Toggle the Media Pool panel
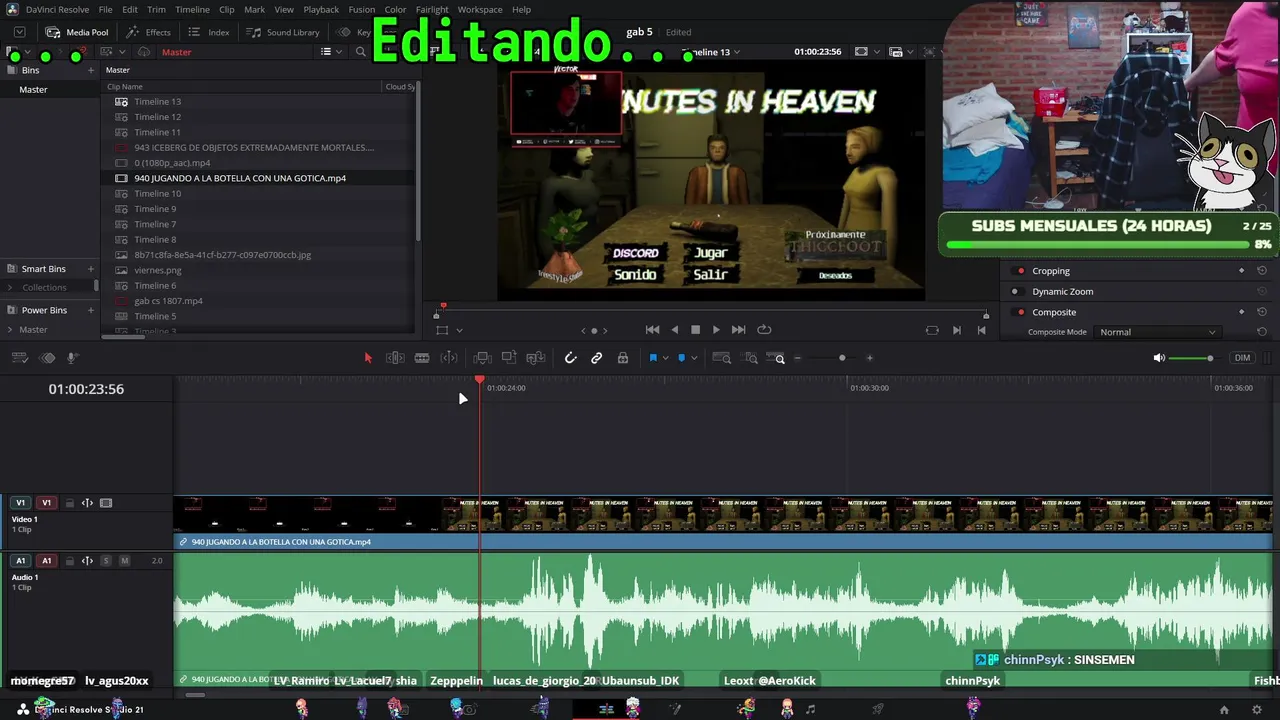This screenshot has height=720, width=1280. pos(77,32)
